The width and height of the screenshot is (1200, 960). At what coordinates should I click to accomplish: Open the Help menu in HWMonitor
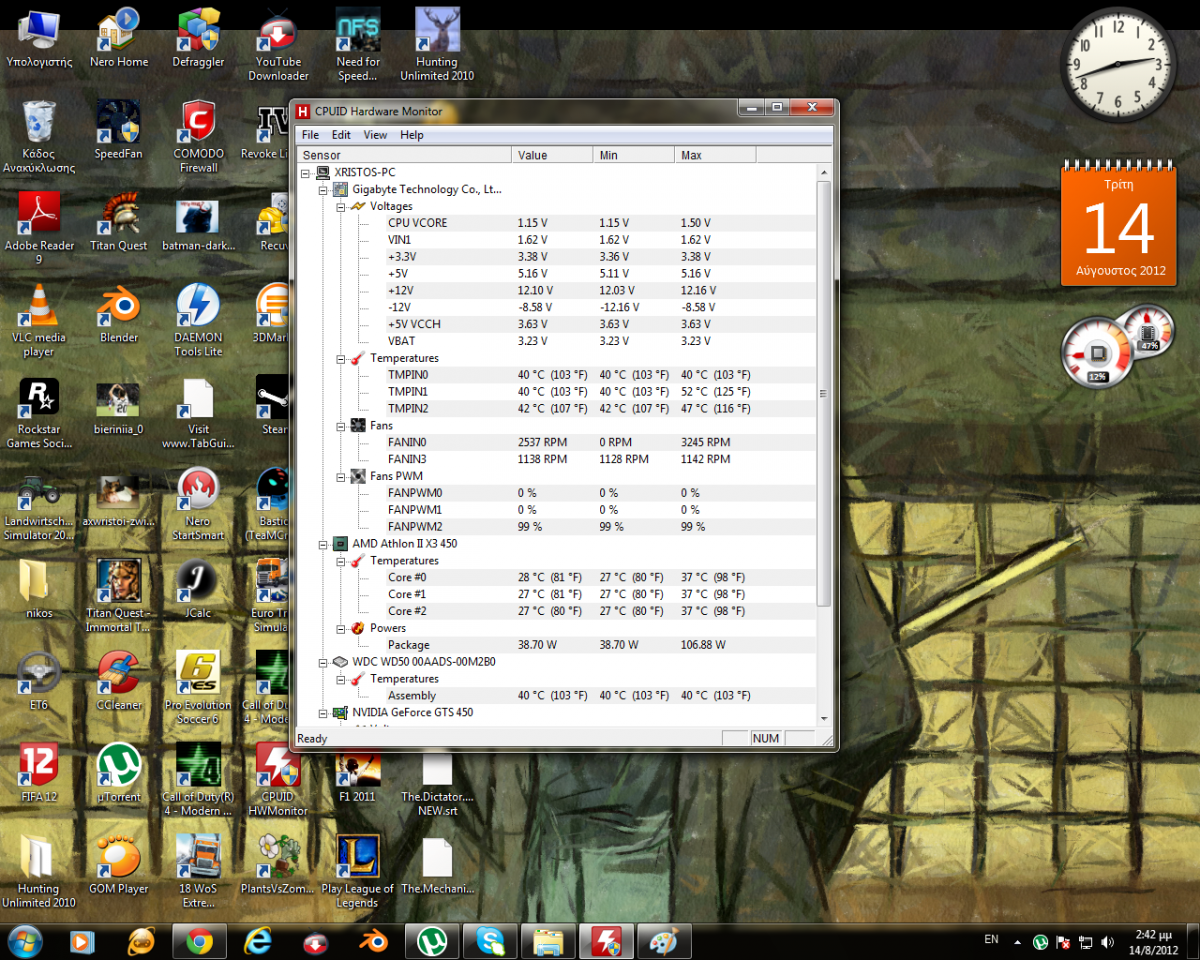pos(412,135)
